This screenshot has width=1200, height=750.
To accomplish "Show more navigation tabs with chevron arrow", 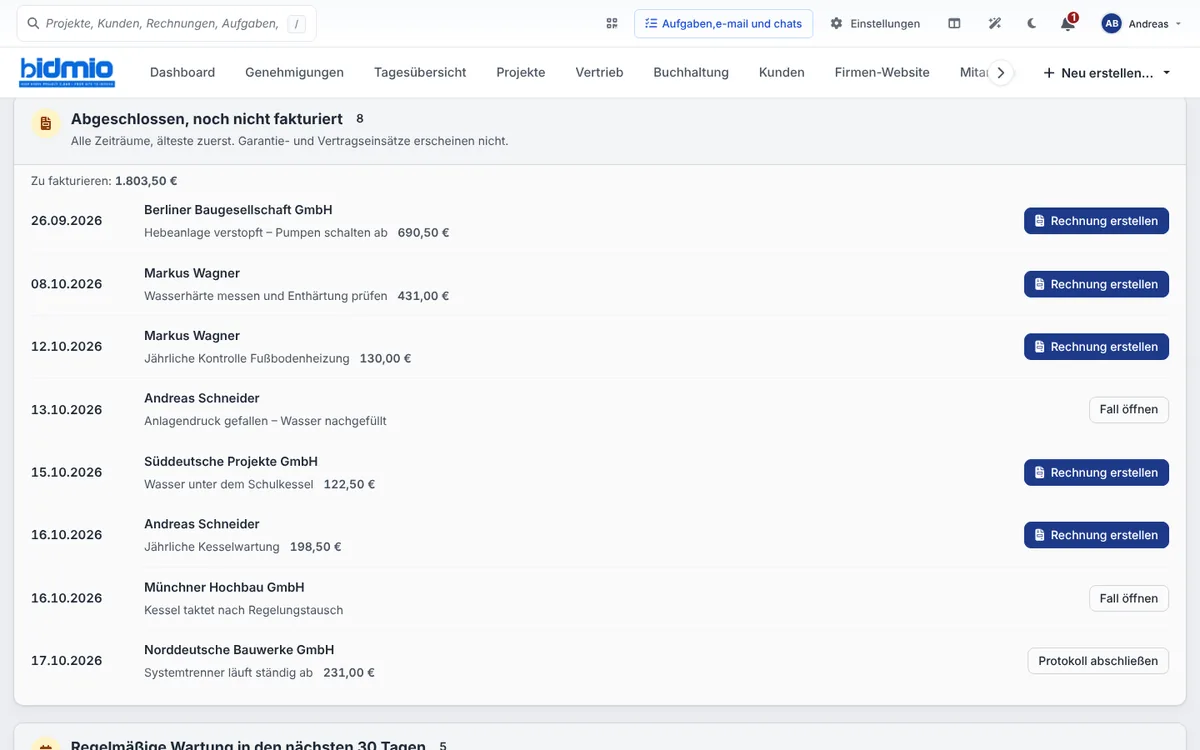I will click(1001, 72).
